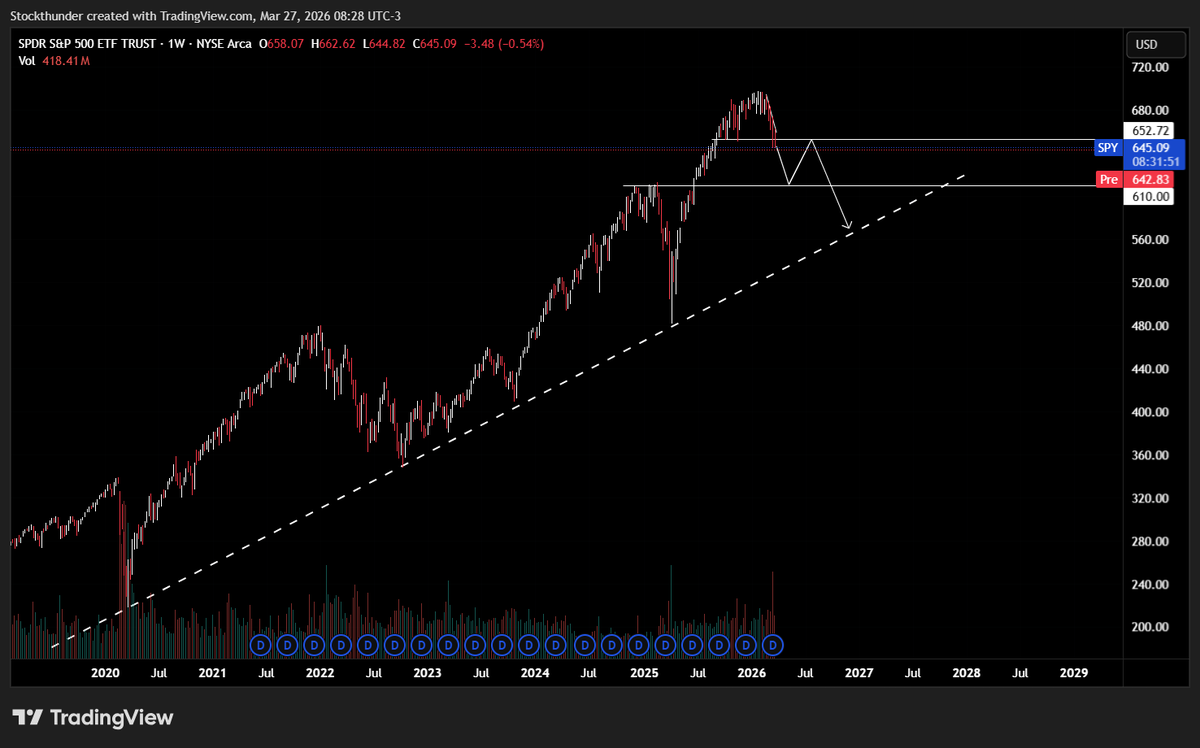1200x748 pixels.
Task: Click the 320.00 price axis label
Action: [1150, 498]
